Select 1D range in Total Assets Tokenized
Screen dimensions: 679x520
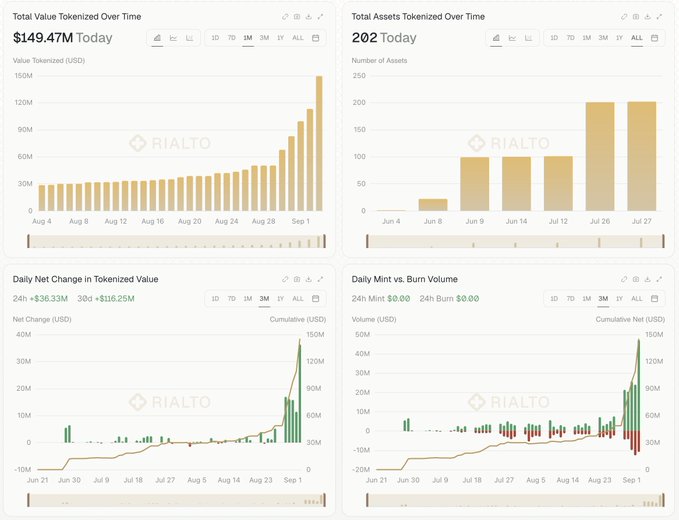[554, 38]
